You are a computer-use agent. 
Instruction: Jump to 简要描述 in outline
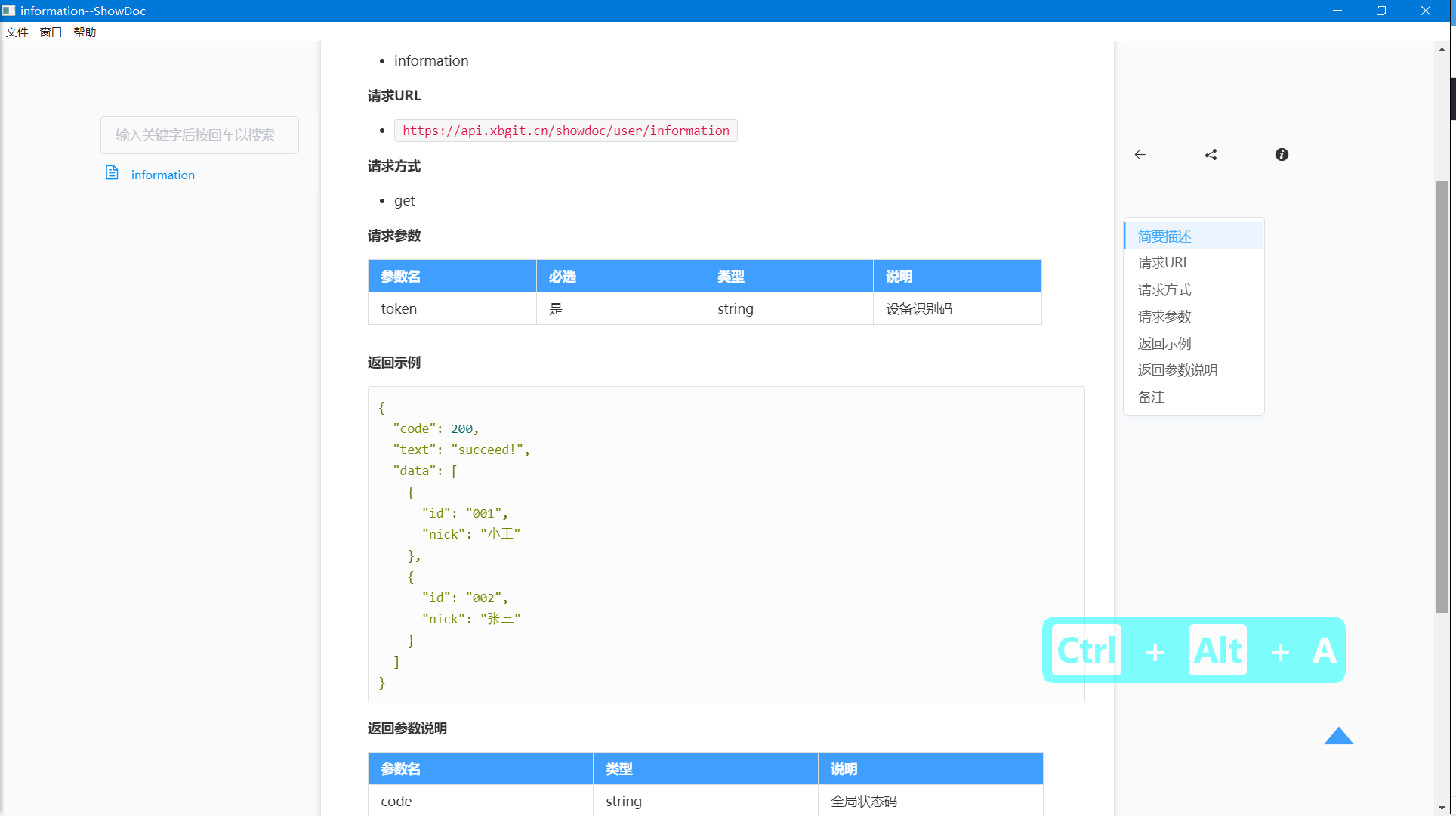tap(1193, 236)
